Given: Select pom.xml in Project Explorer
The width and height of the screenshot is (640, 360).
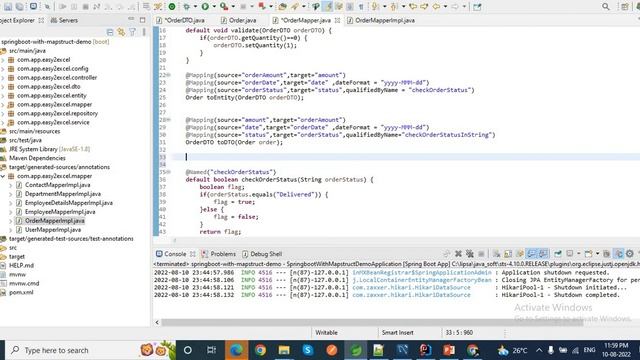Looking at the screenshot, I should tap(21, 292).
